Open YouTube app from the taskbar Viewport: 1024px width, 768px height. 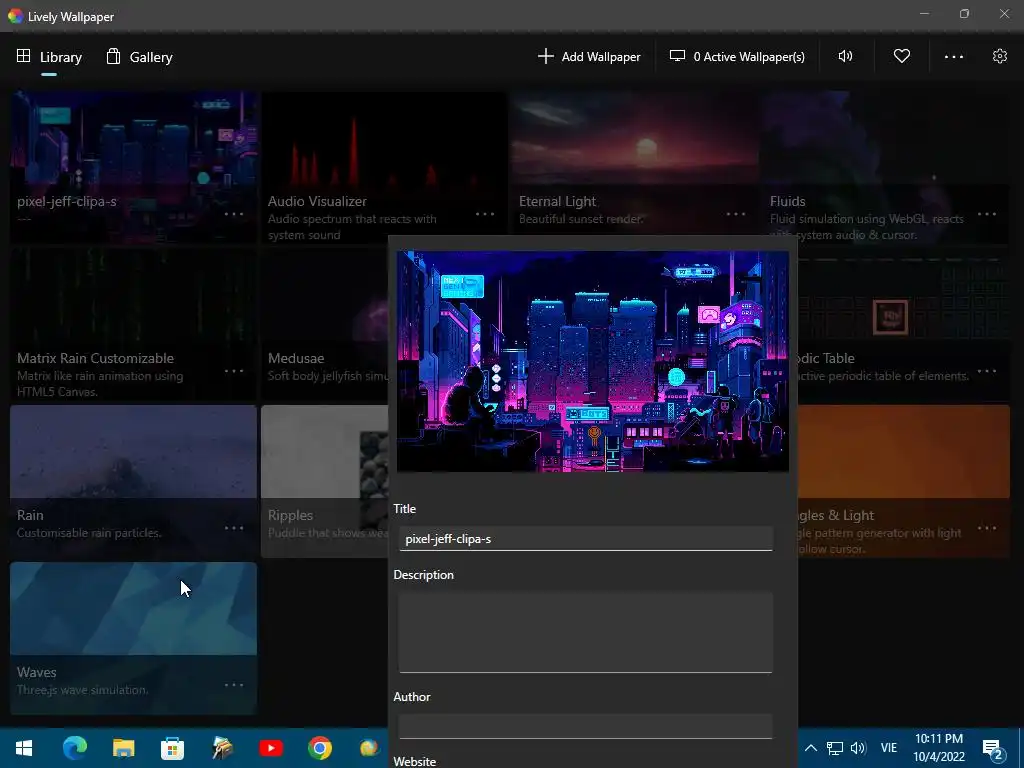coord(270,748)
